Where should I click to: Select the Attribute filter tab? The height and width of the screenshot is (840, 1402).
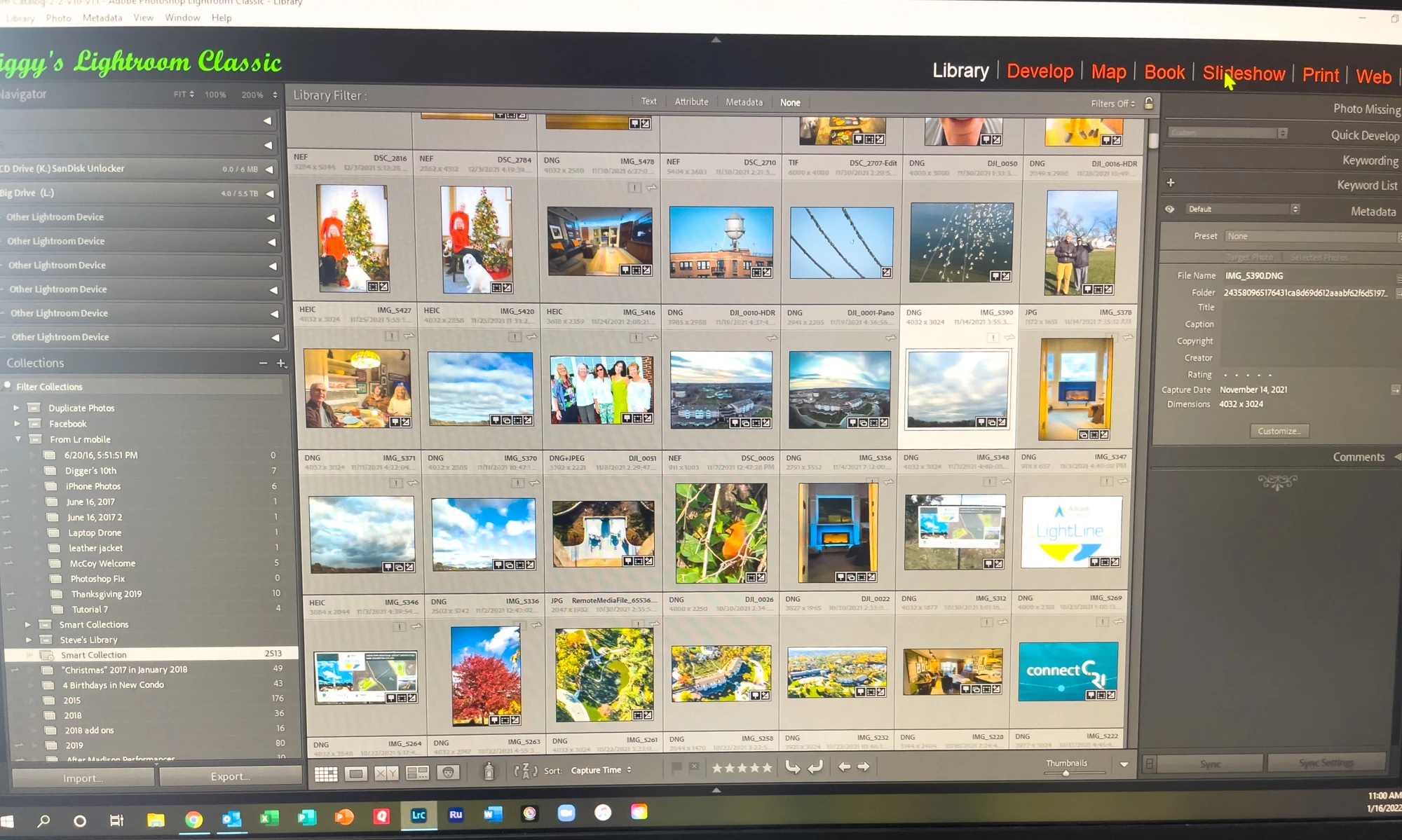click(691, 102)
